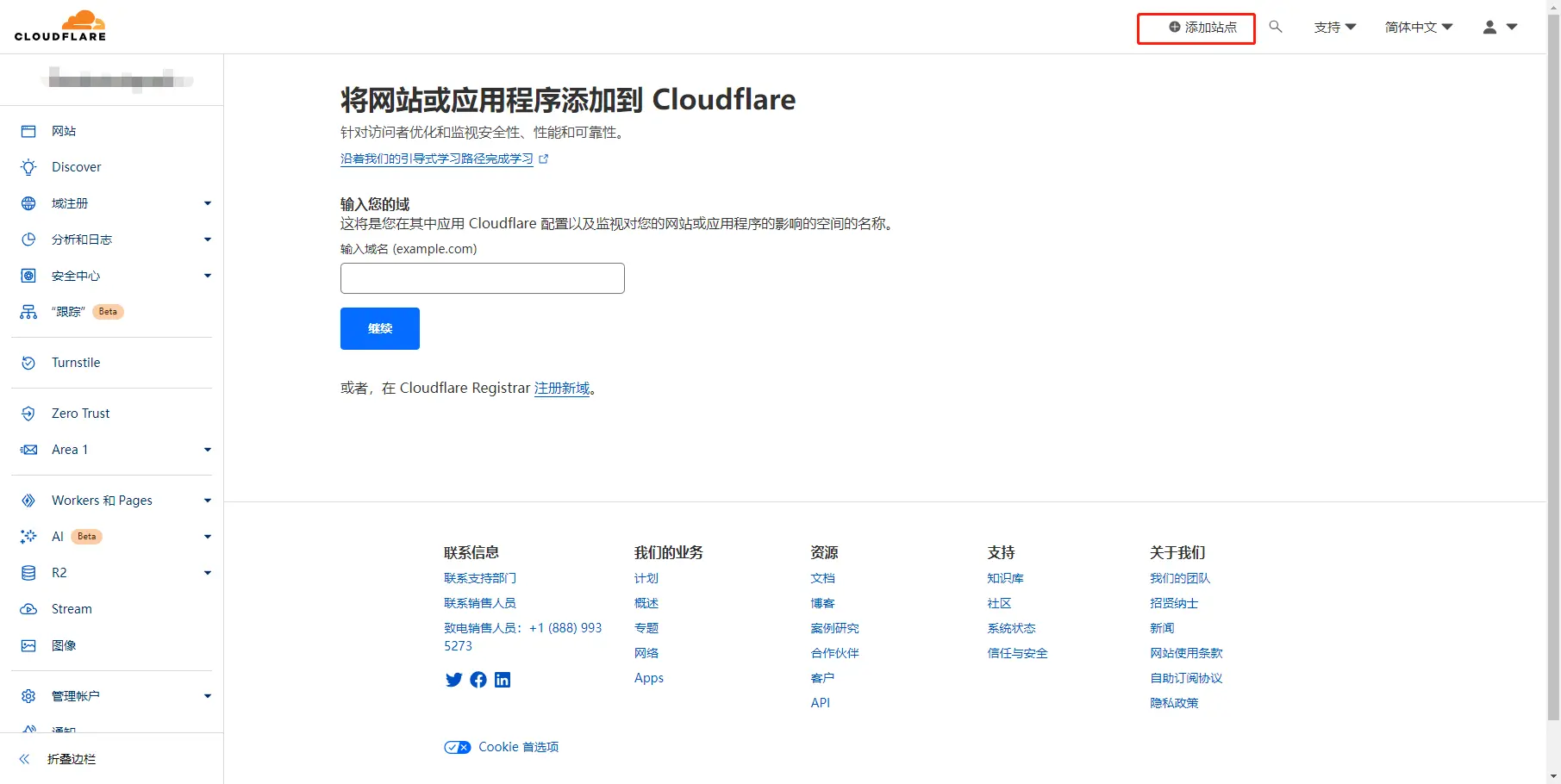
Task: Click the 图像 picture icon
Action: pyautogui.click(x=28, y=645)
